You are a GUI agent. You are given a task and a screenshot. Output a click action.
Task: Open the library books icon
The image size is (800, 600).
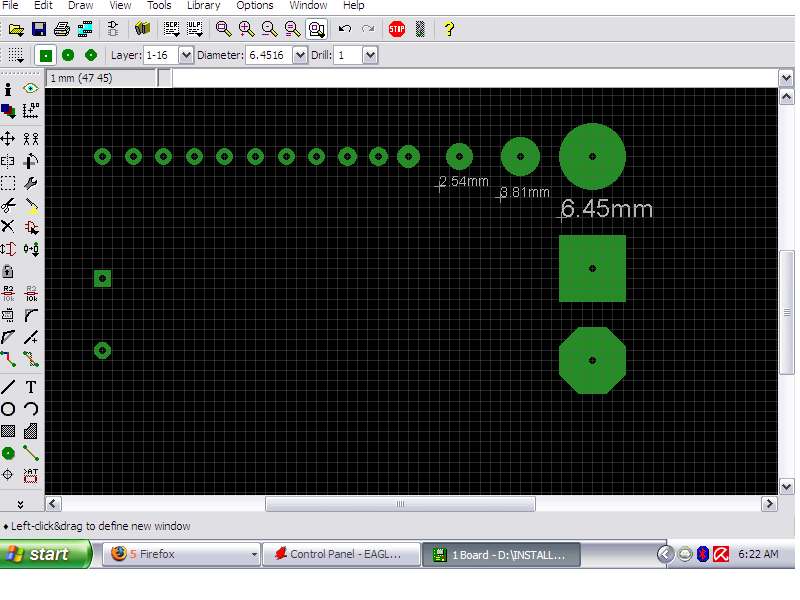142,29
